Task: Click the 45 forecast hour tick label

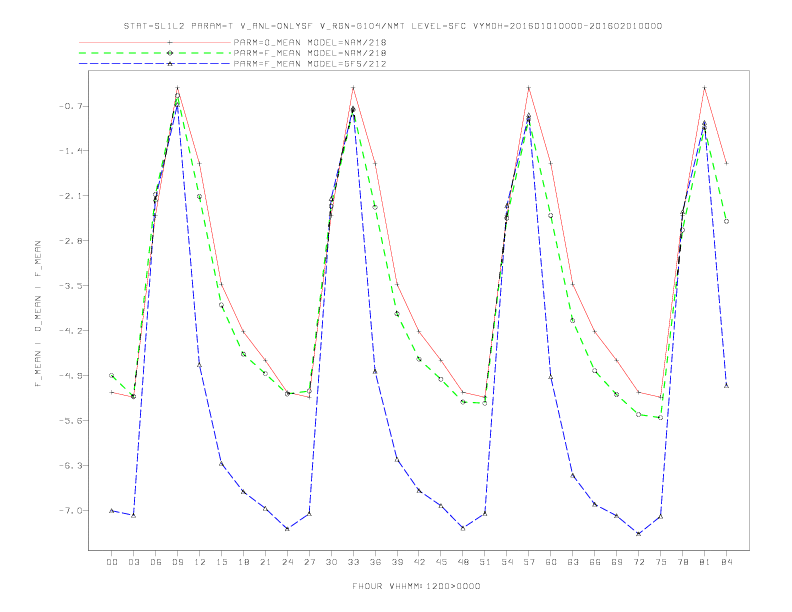Action: click(441, 562)
